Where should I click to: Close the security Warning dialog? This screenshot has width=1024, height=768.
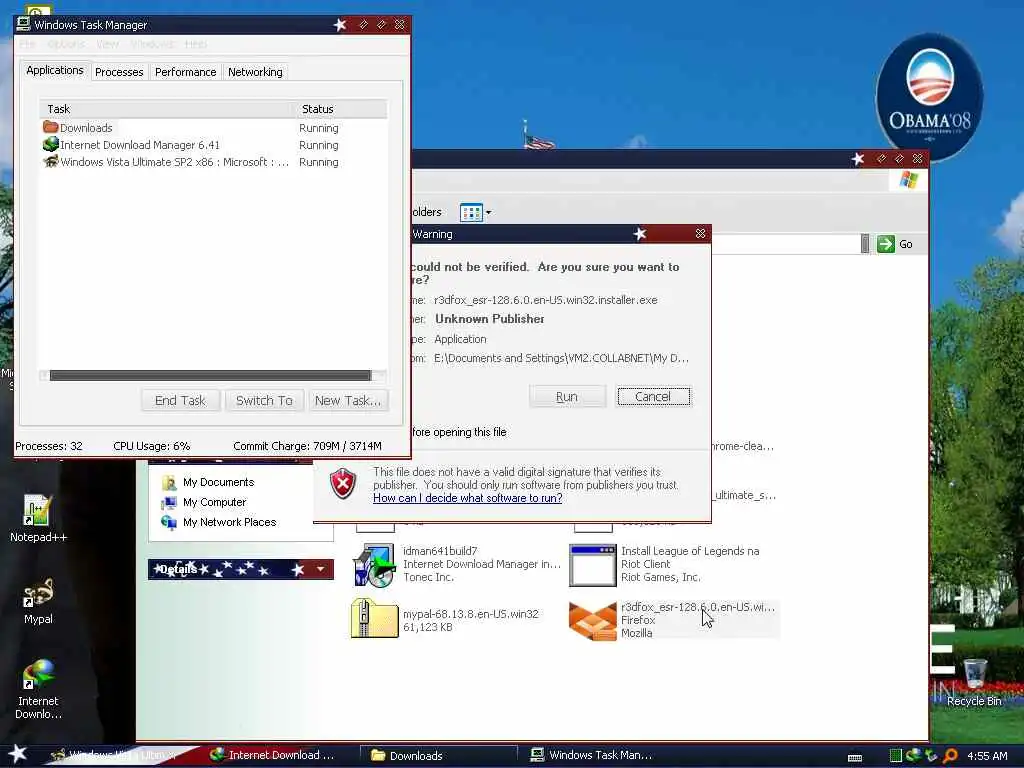point(700,233)
